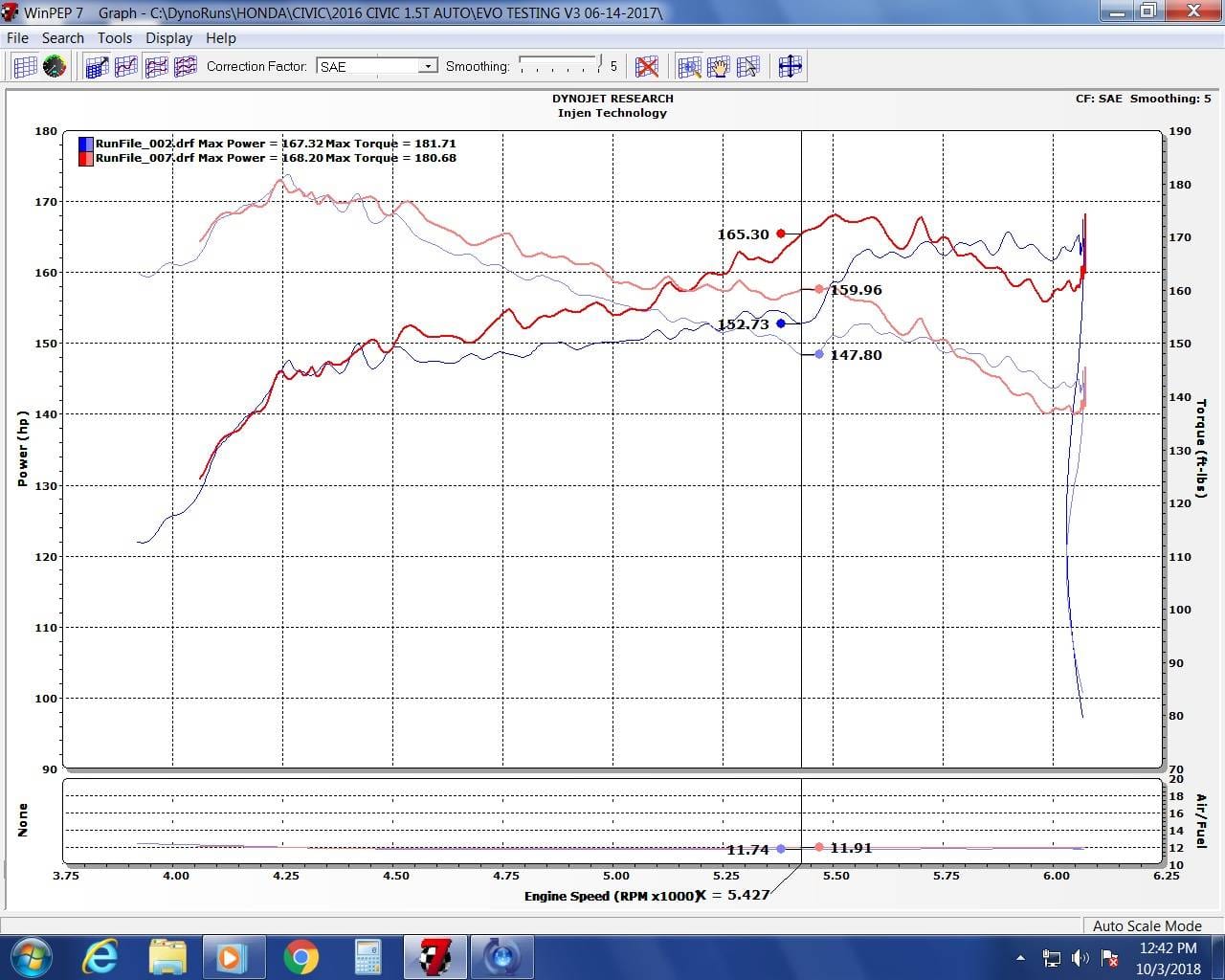Click the WinPEP 7 taskbar icon
The height and width of the screenshot is (980, 1225).
(x=434, y=956)
